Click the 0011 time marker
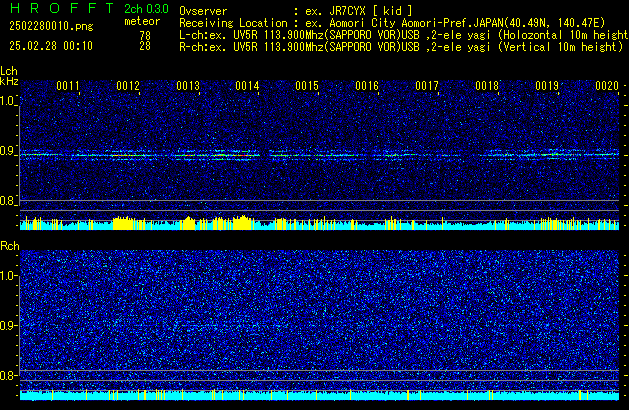 (x=68, y=86)
